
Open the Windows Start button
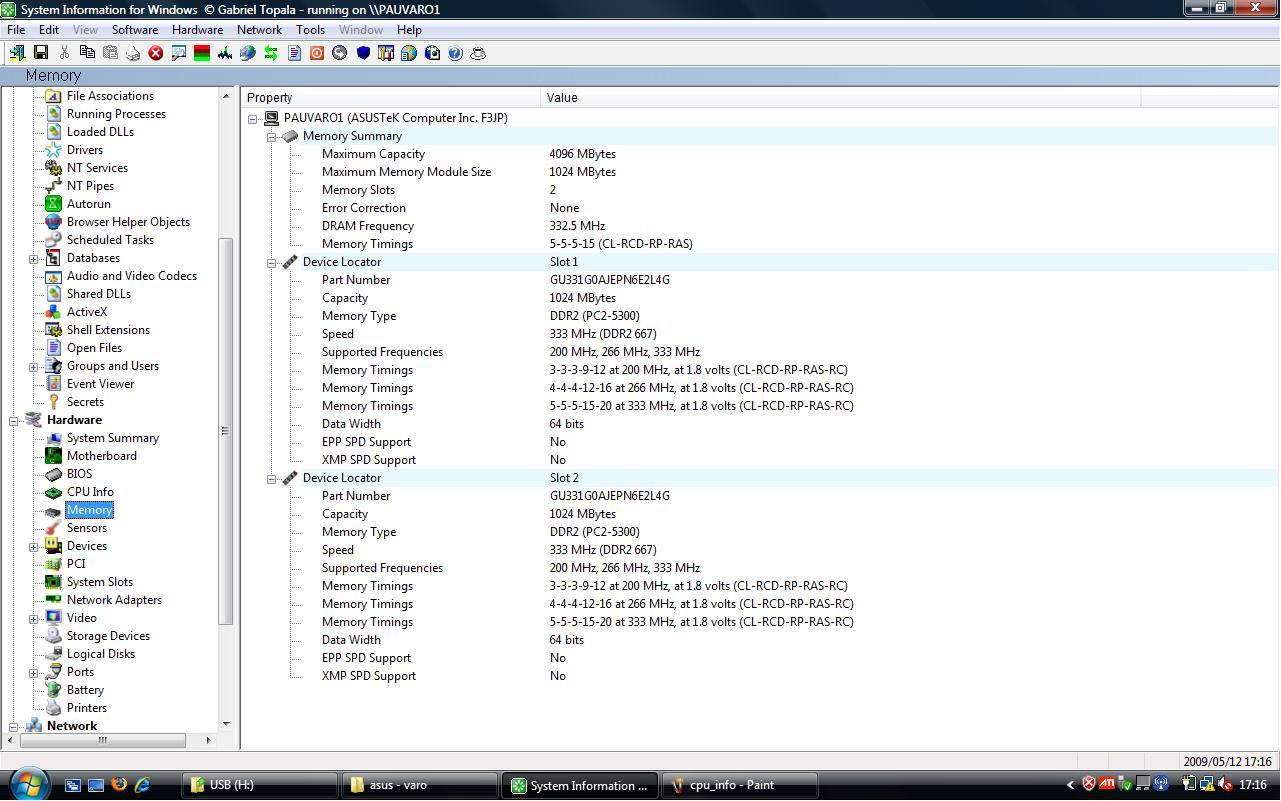click(x=27, y=784)
